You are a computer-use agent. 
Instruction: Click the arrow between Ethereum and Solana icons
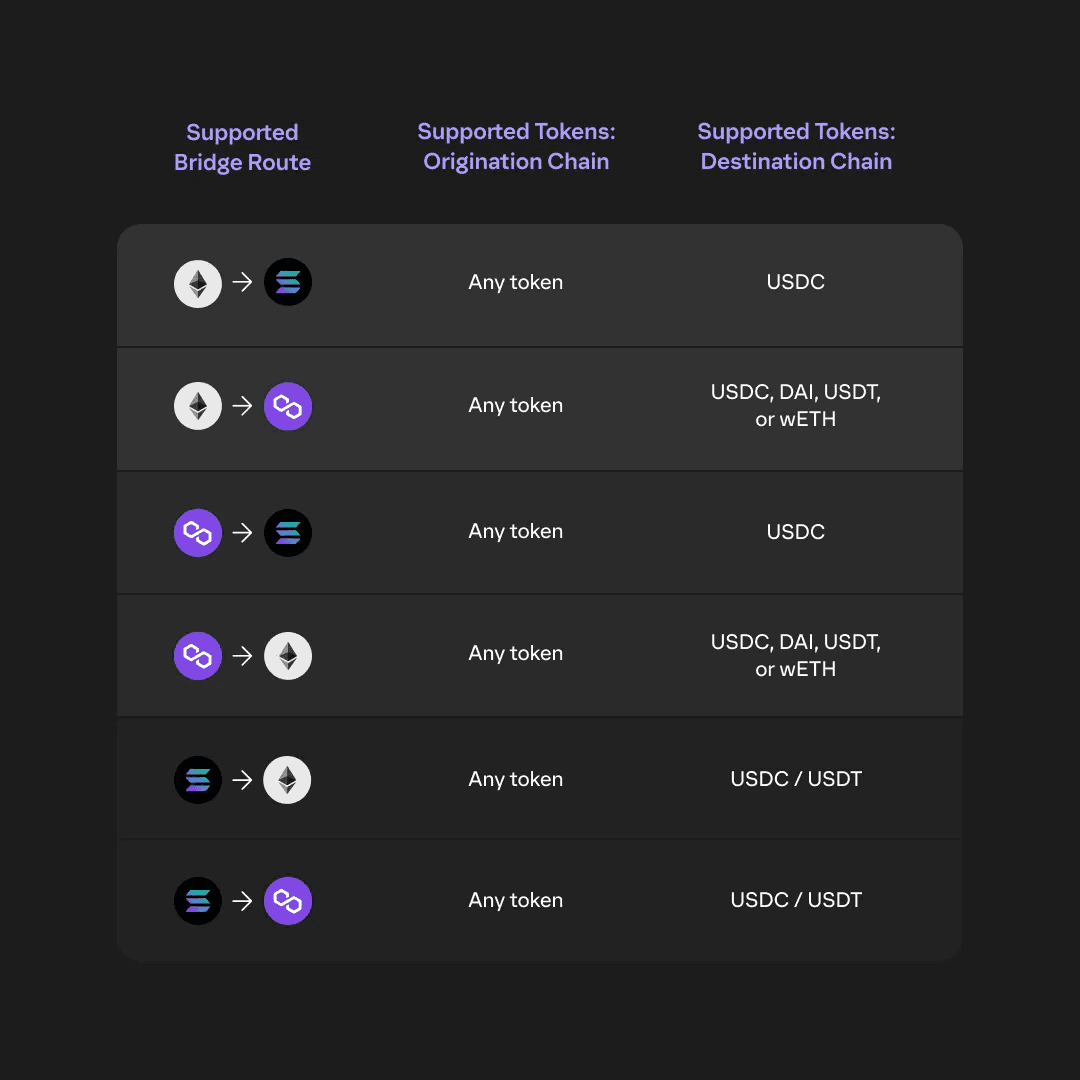[242, 282]
